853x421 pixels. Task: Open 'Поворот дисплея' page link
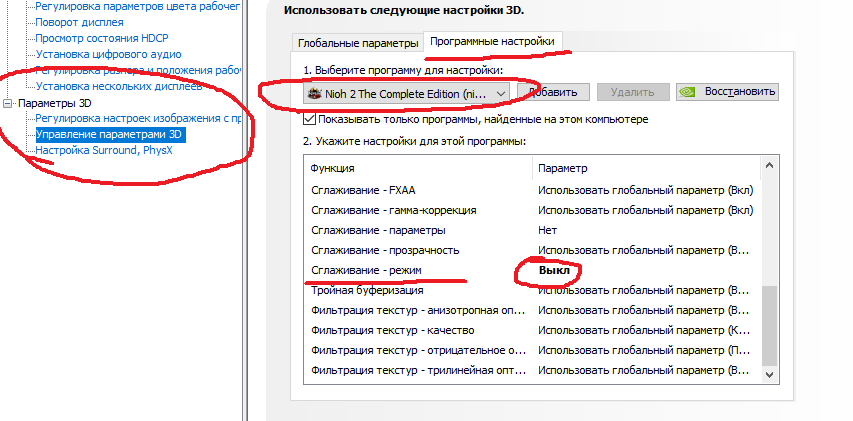click(x=80, y=22)
